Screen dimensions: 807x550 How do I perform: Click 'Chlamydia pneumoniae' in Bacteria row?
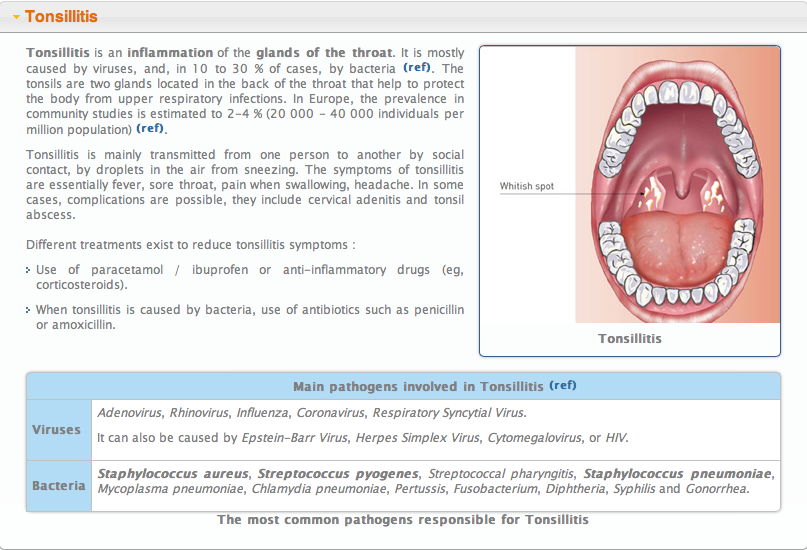click(319, 489)
